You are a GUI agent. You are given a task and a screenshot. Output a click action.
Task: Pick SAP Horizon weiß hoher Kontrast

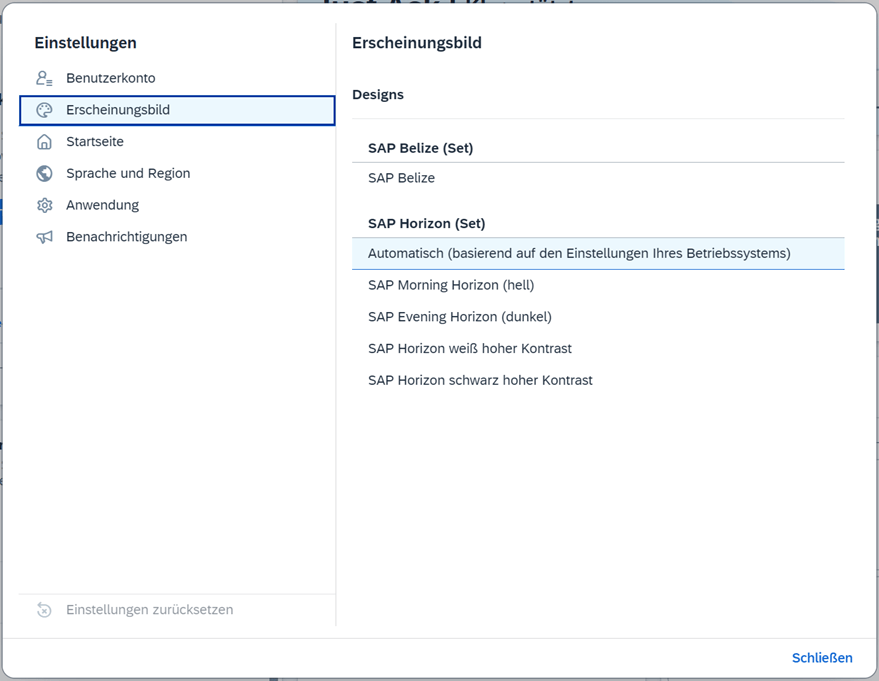(x=469, y=349)
